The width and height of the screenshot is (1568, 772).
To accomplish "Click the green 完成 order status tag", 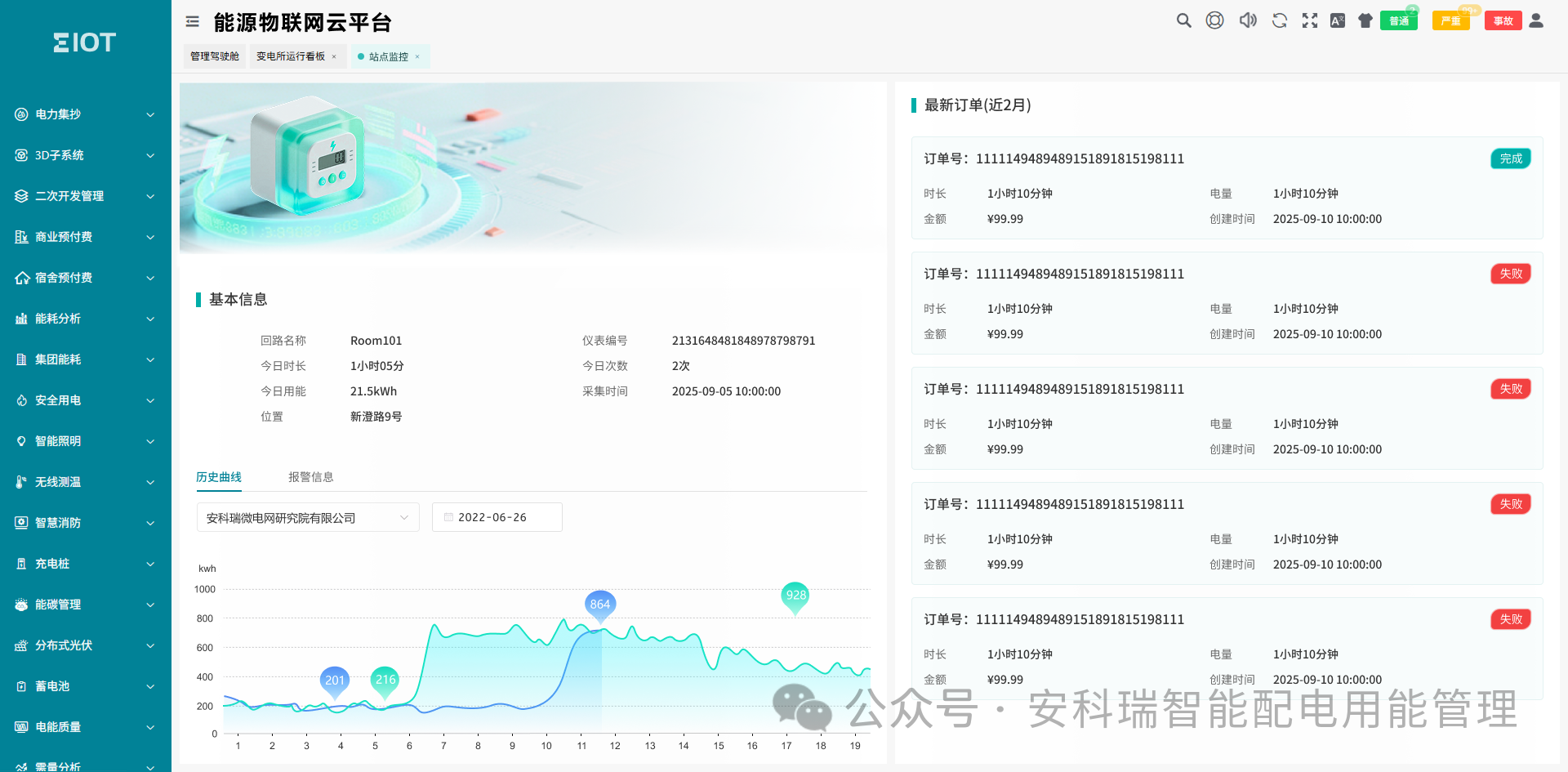I will pos(1511,158).
